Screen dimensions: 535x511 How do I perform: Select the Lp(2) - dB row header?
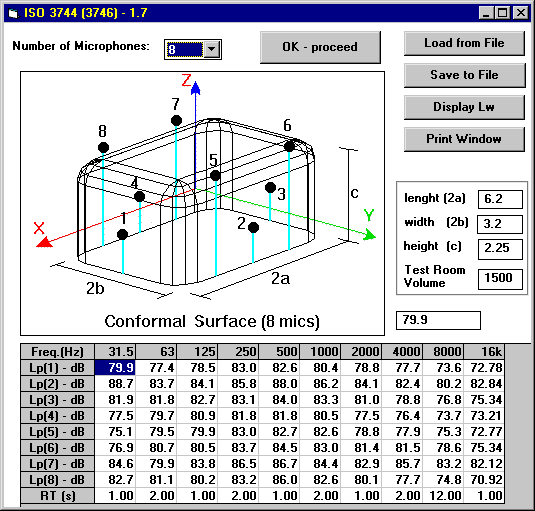click(x=57, y=384)
